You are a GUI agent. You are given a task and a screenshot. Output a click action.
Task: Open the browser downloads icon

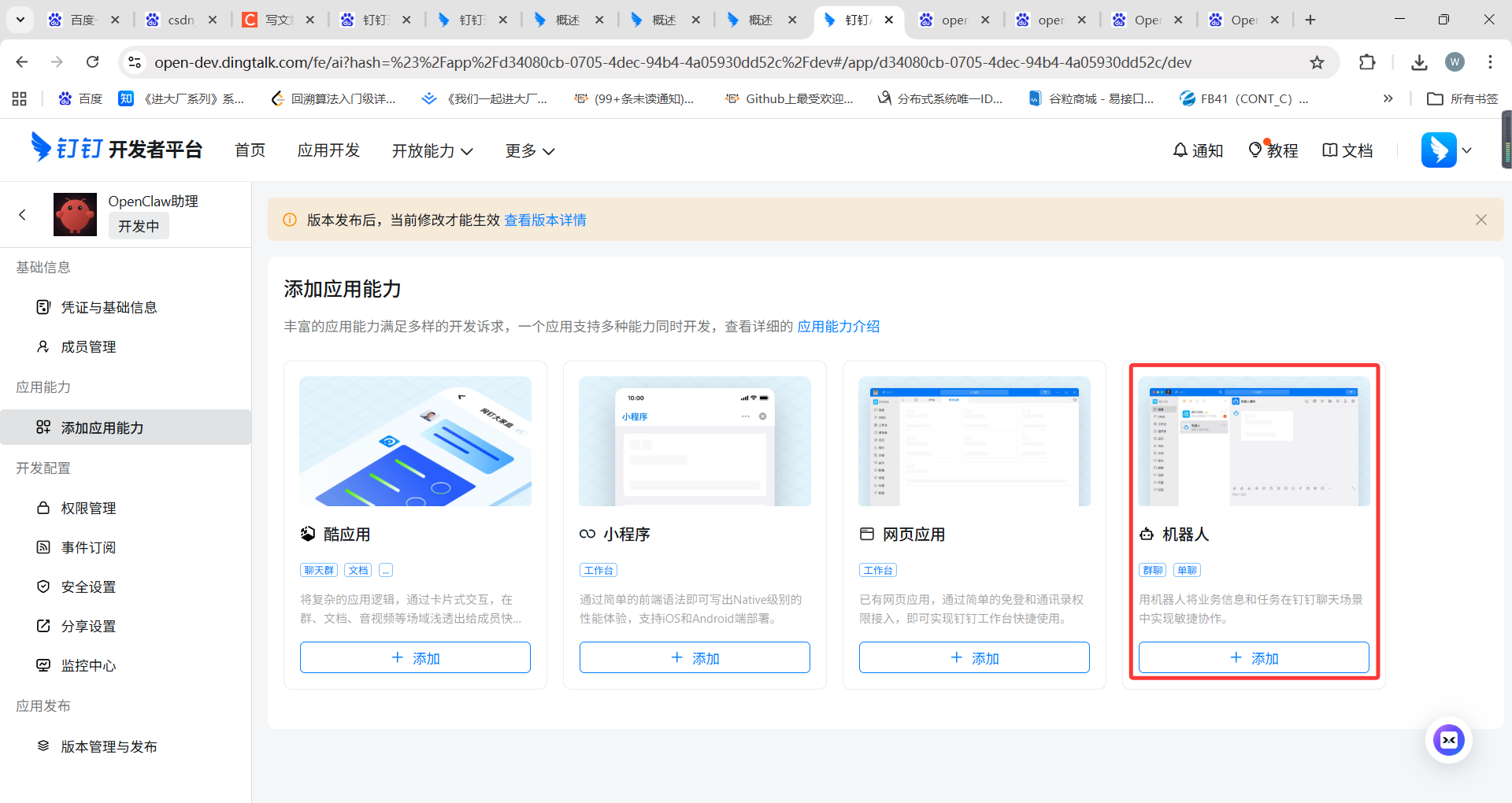1419,62
